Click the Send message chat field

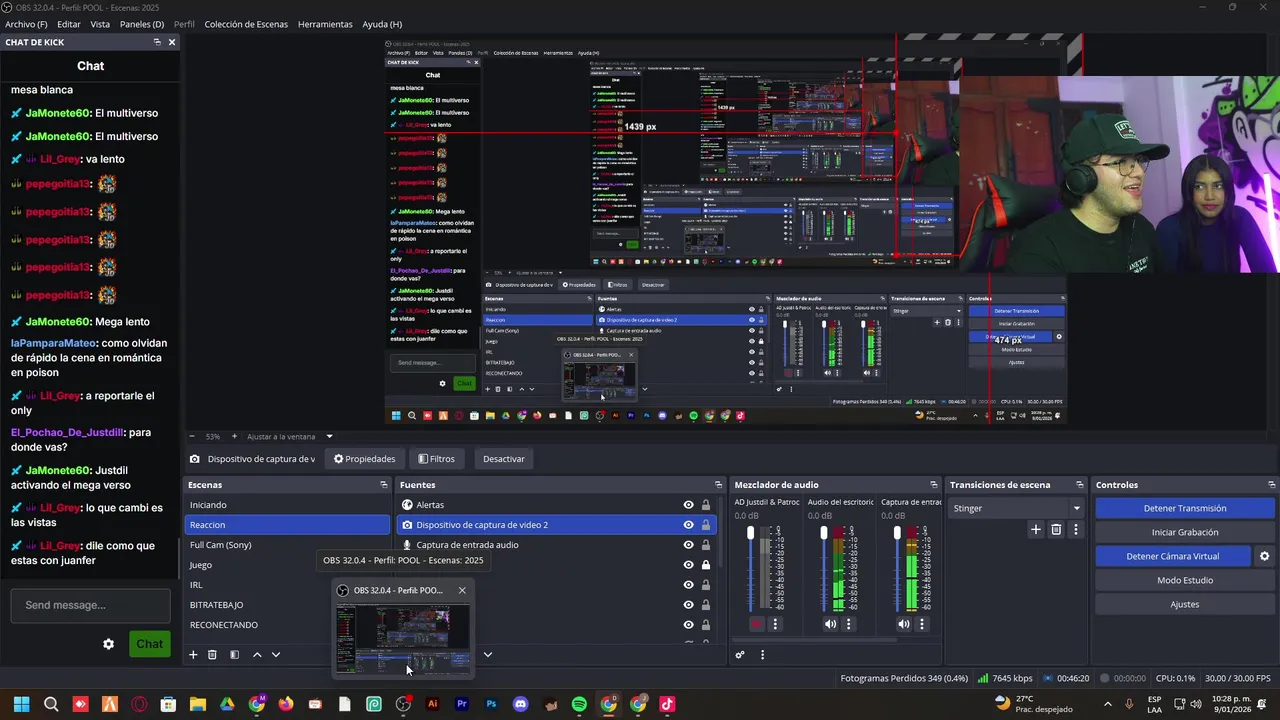click(90, 605)
